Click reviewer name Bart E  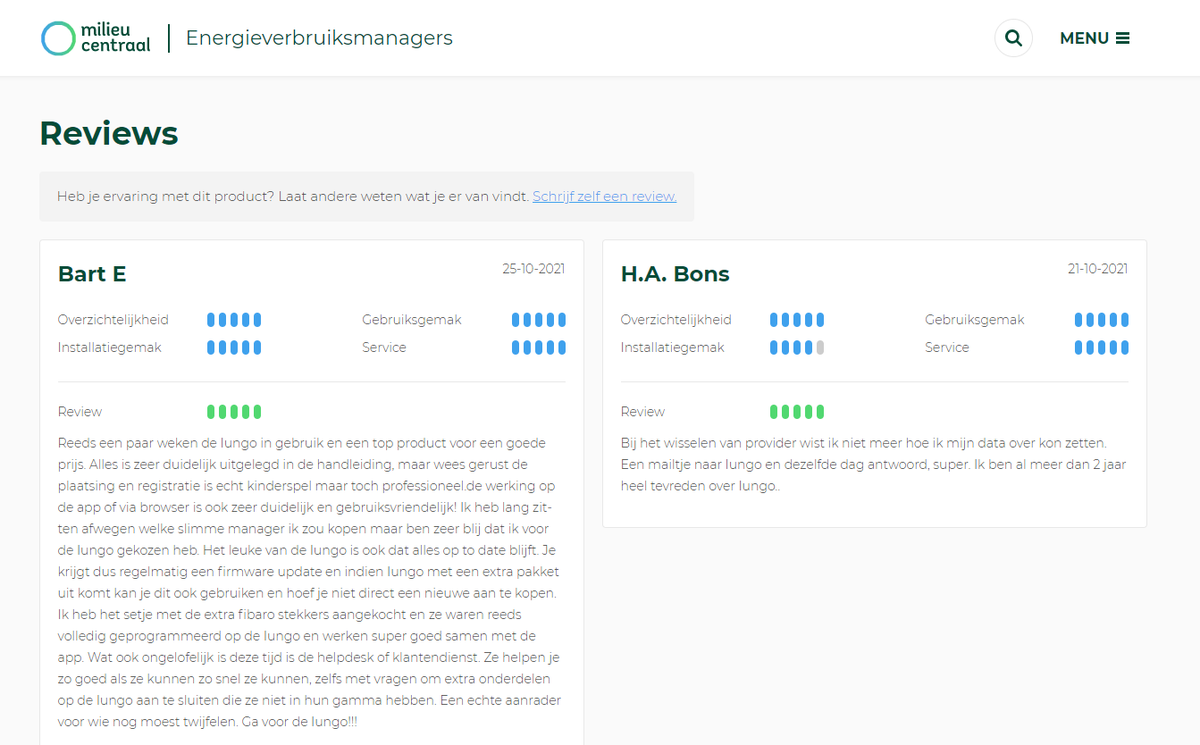point(92,274)
